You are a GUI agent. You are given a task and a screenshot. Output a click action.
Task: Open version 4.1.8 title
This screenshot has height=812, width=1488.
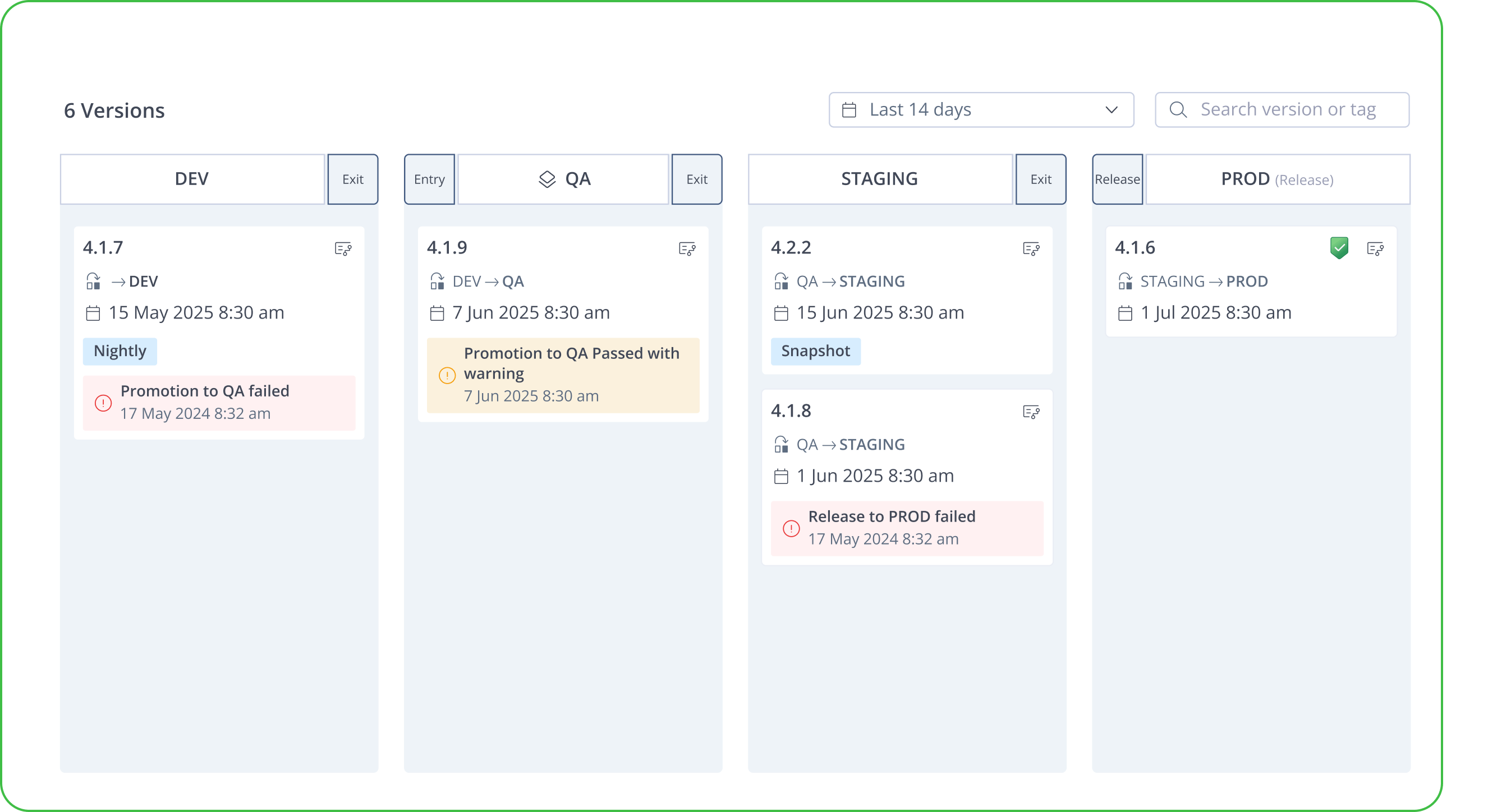(x=791, y=411)
